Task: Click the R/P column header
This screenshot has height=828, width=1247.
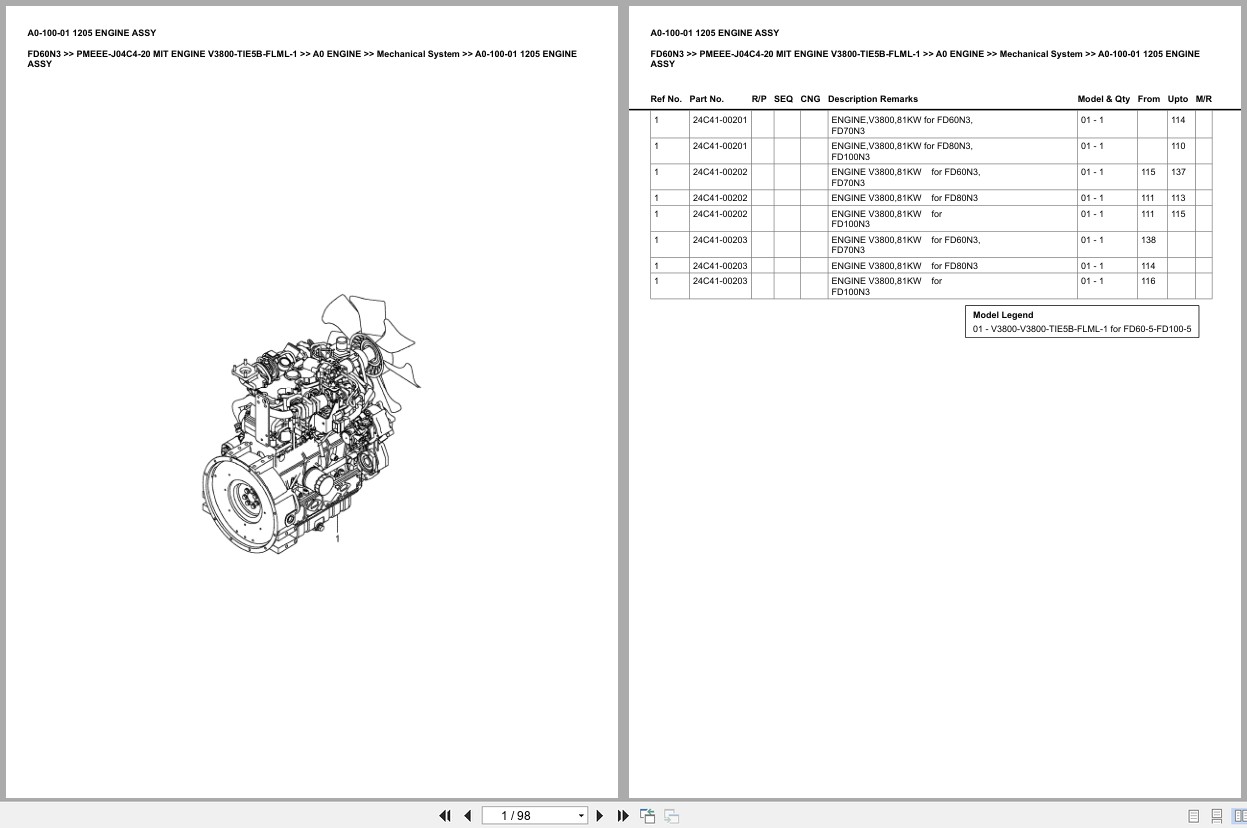Action: 759,99
